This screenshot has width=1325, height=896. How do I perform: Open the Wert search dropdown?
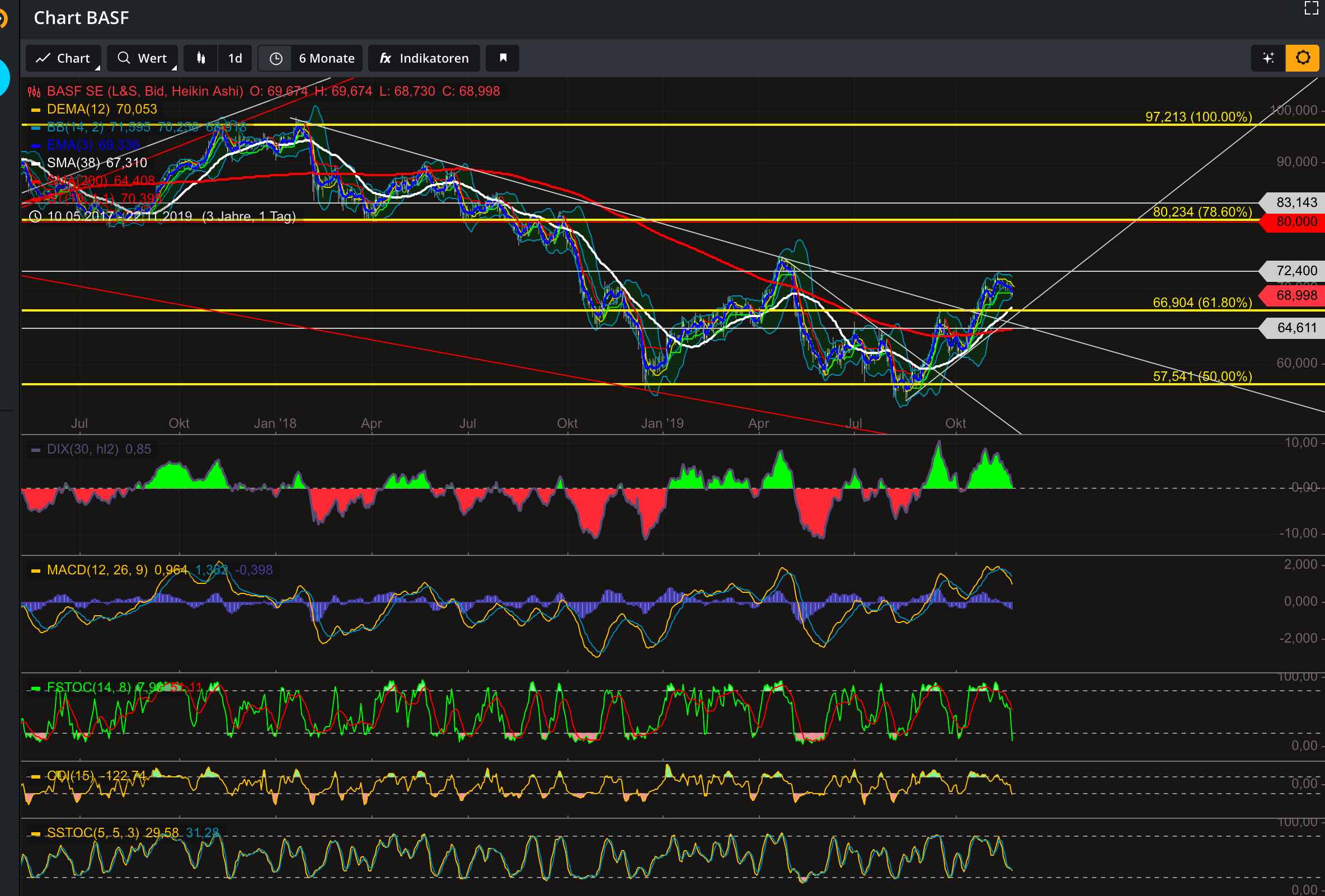(143, 58)
